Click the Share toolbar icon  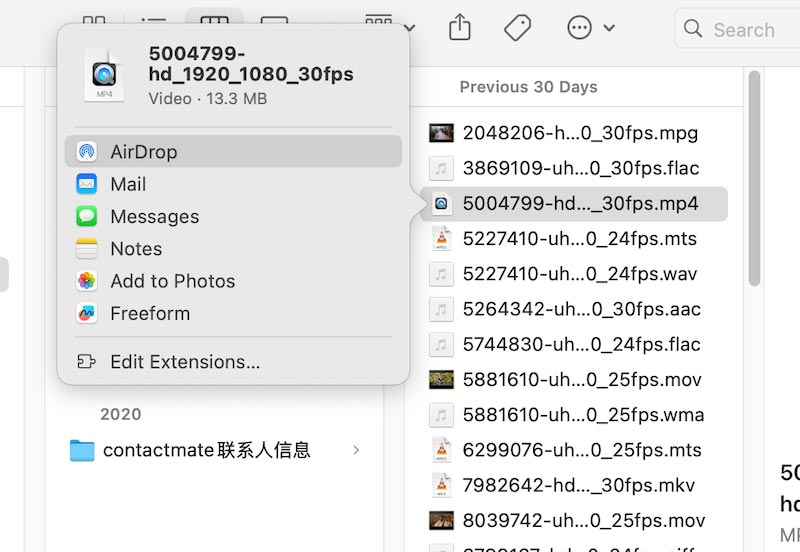coord(459,28)
